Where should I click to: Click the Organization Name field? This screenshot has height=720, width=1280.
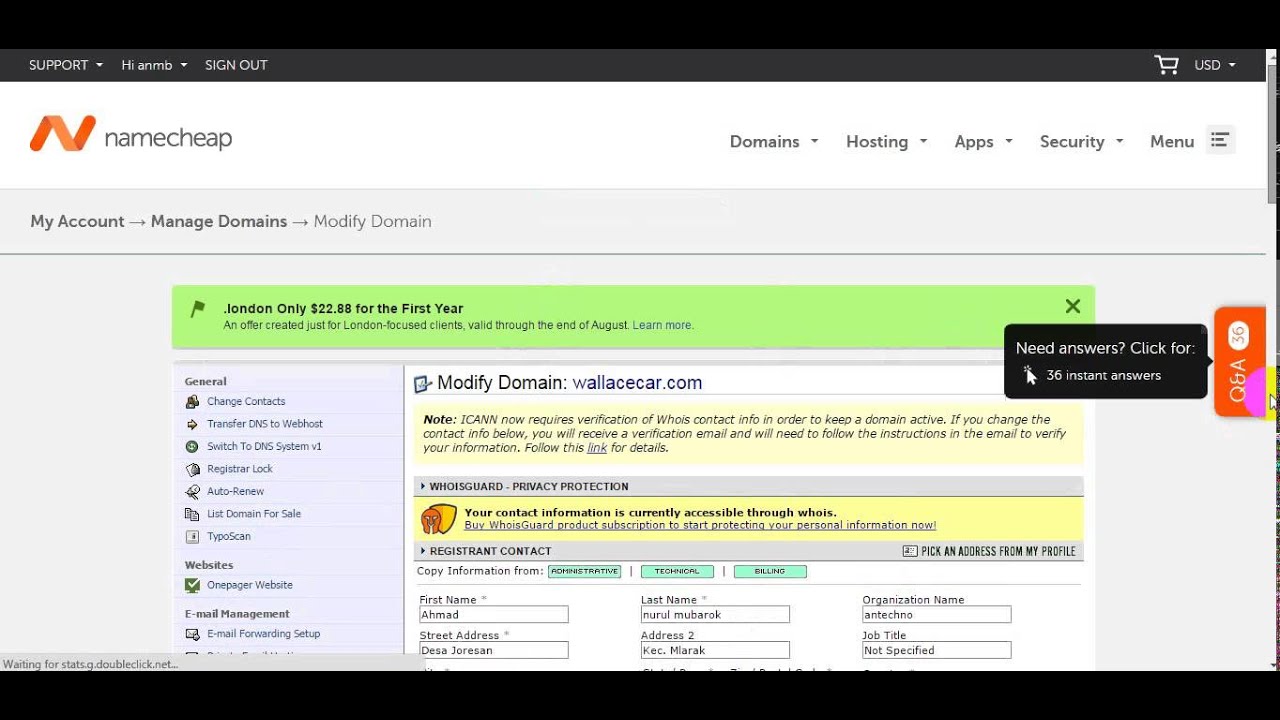coord(937,615)
